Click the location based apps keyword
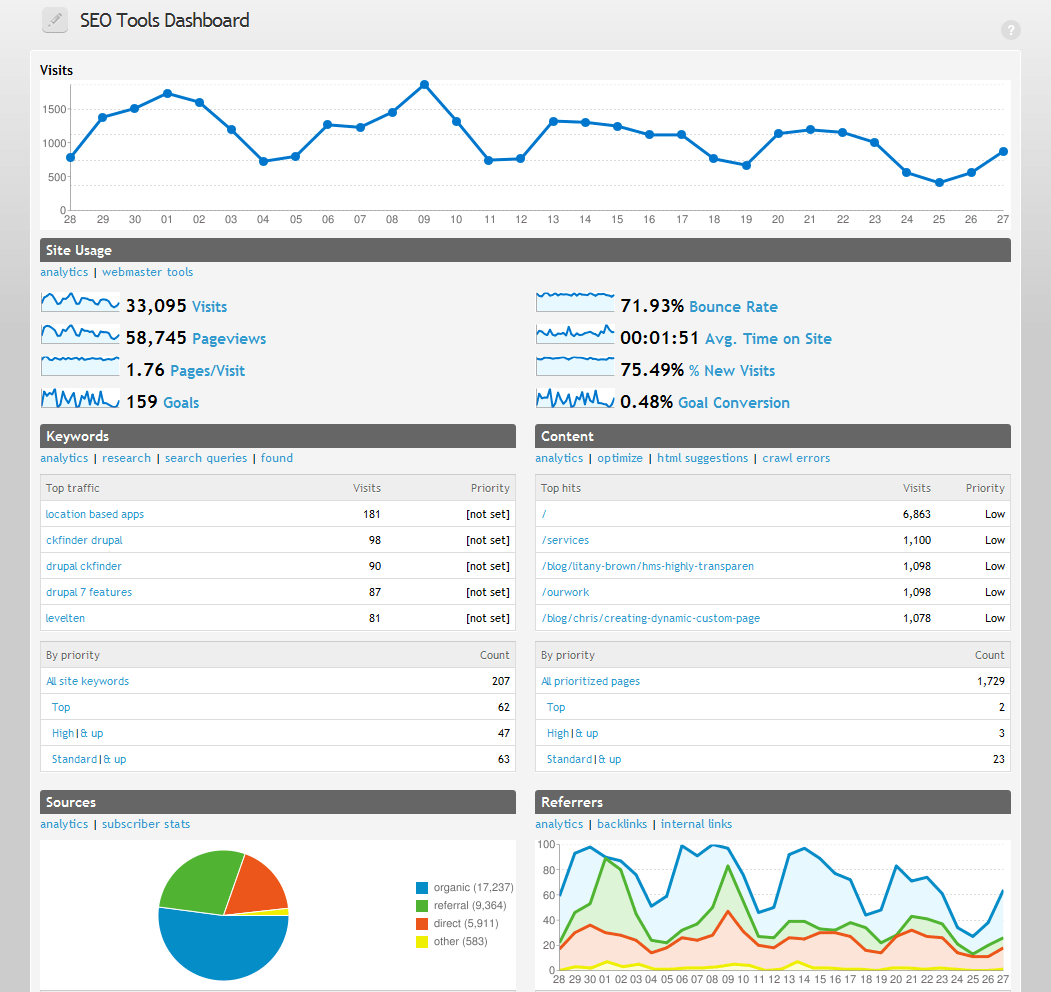Screen dimensions: 1051x992 (x=94, y=513)
